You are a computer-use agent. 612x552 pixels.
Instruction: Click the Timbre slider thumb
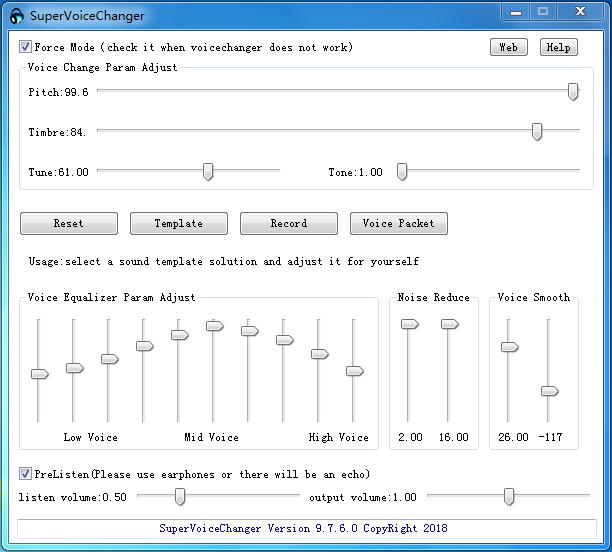tap(537, 132)
